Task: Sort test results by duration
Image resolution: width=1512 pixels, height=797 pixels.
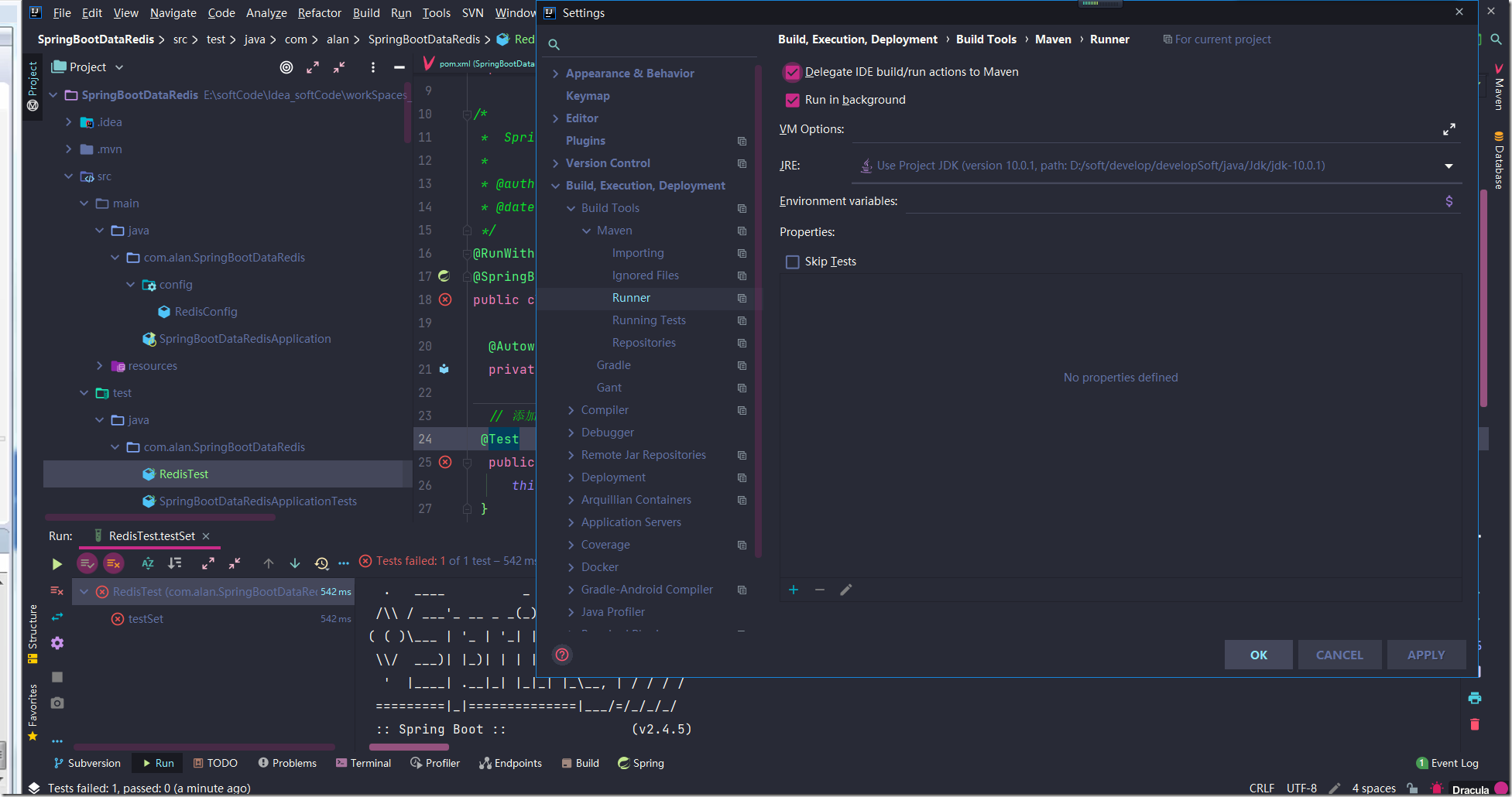Action: click(175, 563)
